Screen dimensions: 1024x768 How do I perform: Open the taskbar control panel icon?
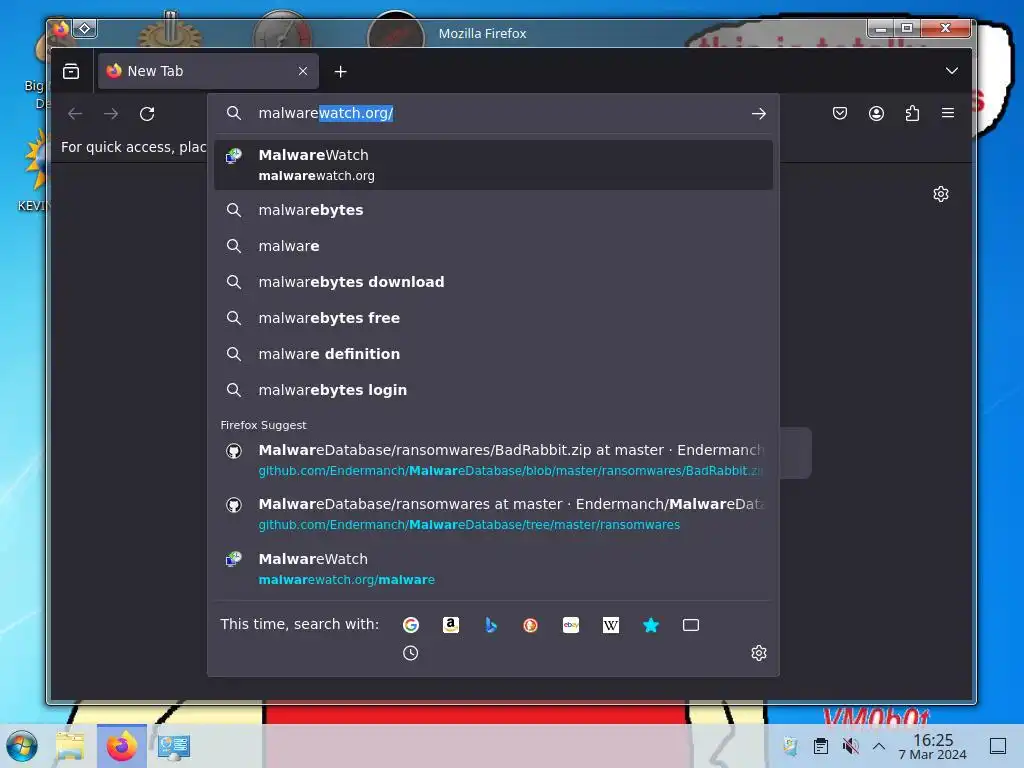pyautogui.click(x=174, y=746)
